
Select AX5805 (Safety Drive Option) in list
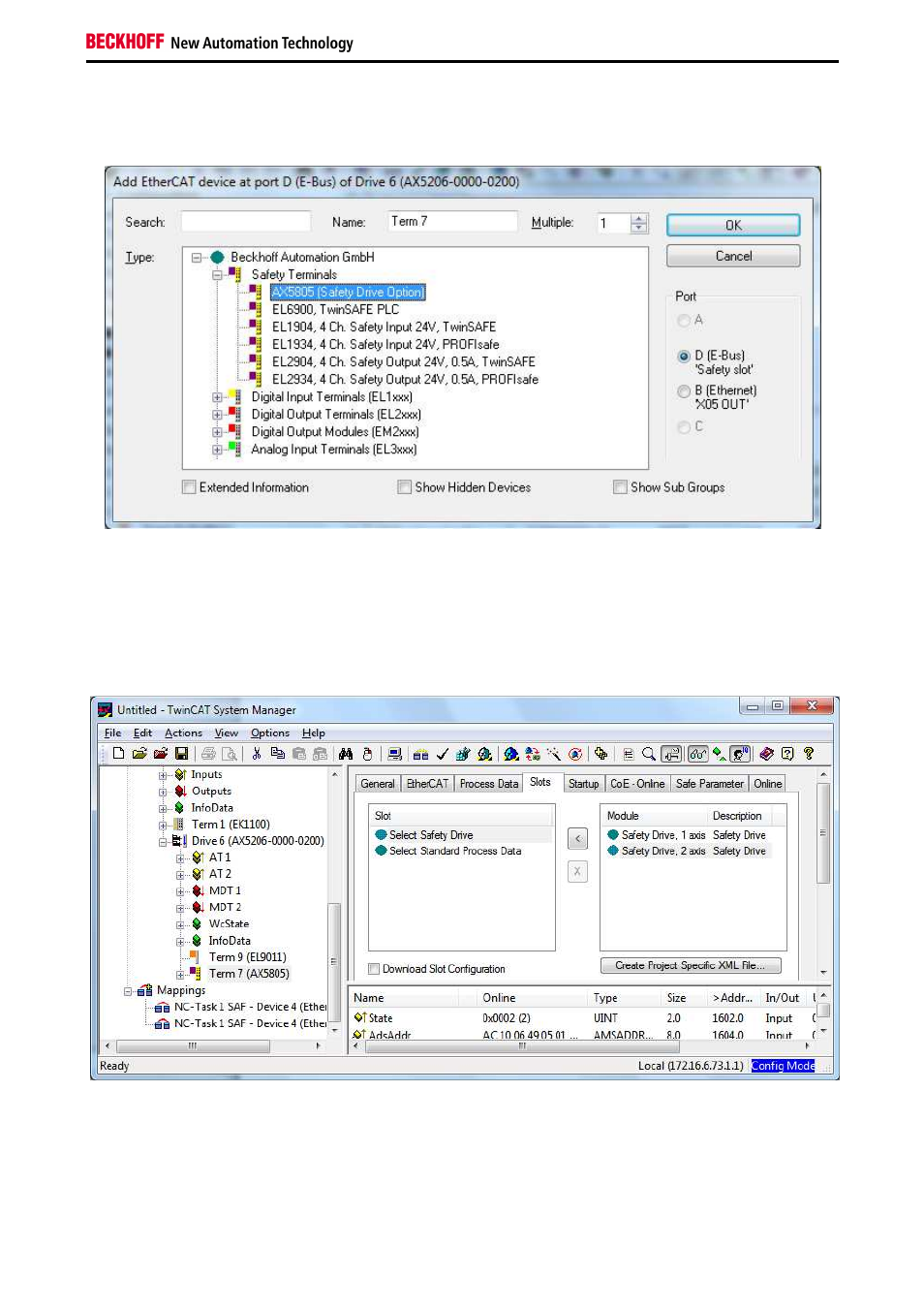348,293
